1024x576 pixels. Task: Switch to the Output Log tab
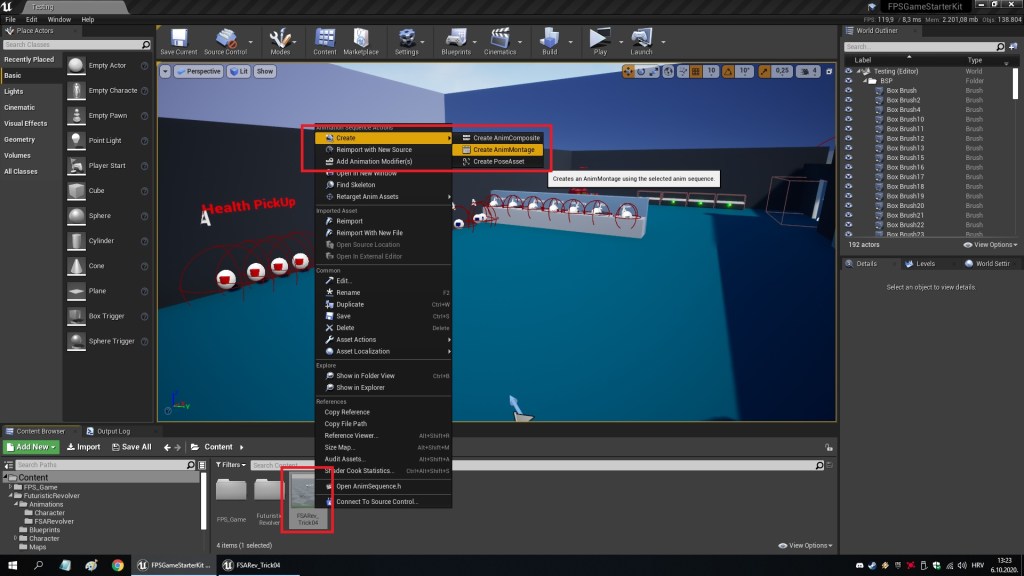[112, 431]
